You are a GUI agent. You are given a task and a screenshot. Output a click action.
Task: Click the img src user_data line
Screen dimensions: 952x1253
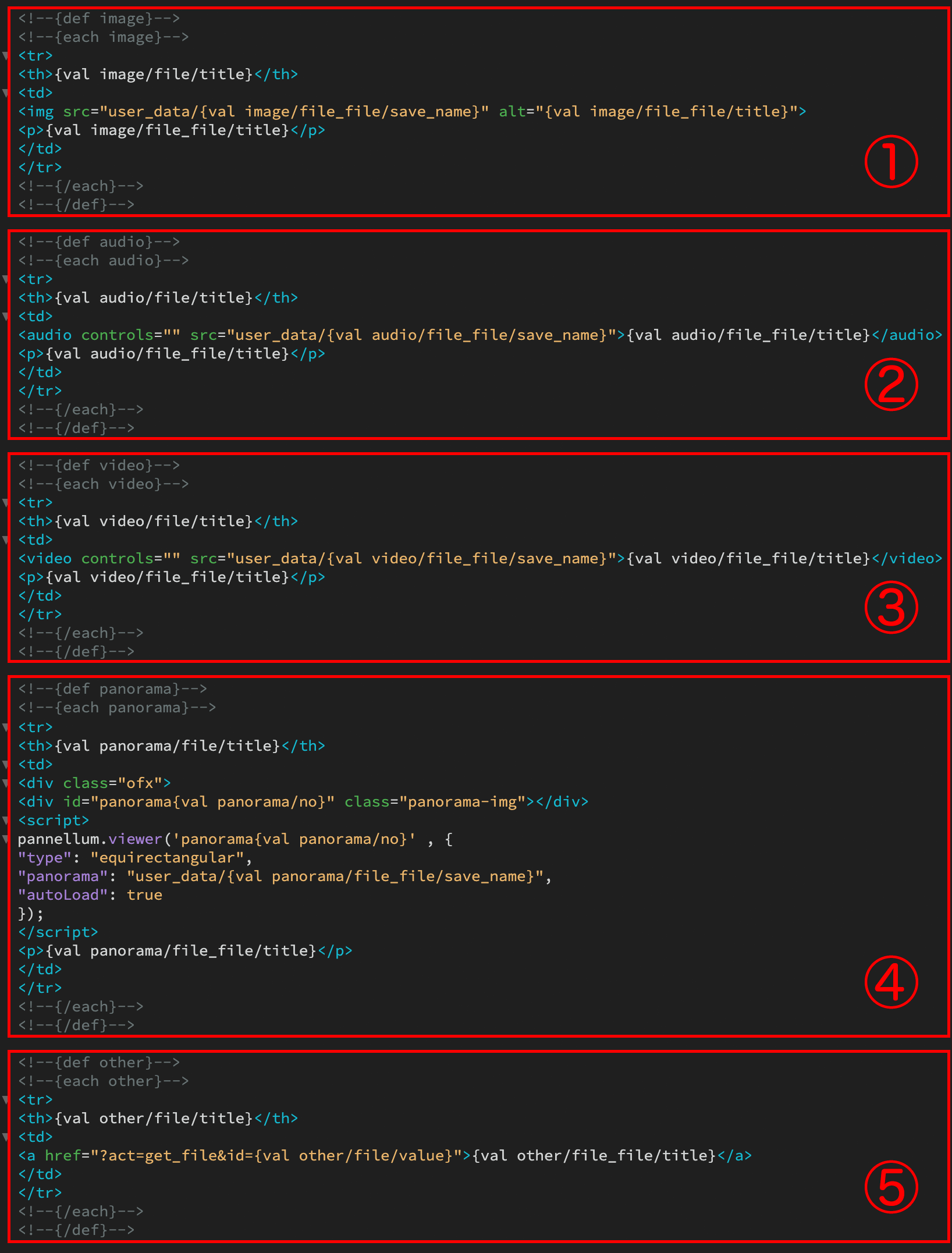point(412,112)
